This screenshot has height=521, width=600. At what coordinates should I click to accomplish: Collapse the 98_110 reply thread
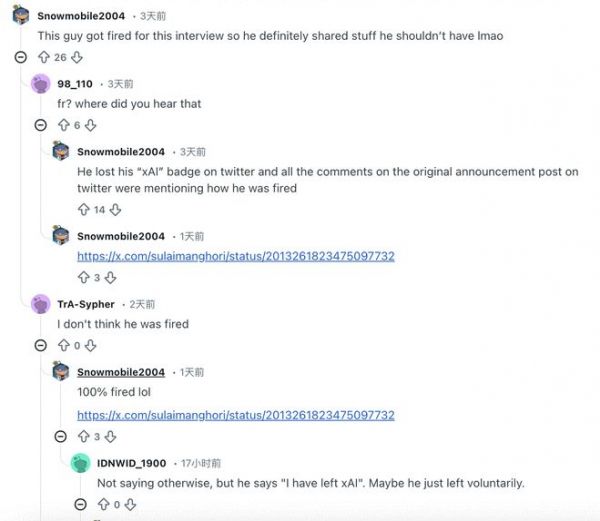(41, 125)
